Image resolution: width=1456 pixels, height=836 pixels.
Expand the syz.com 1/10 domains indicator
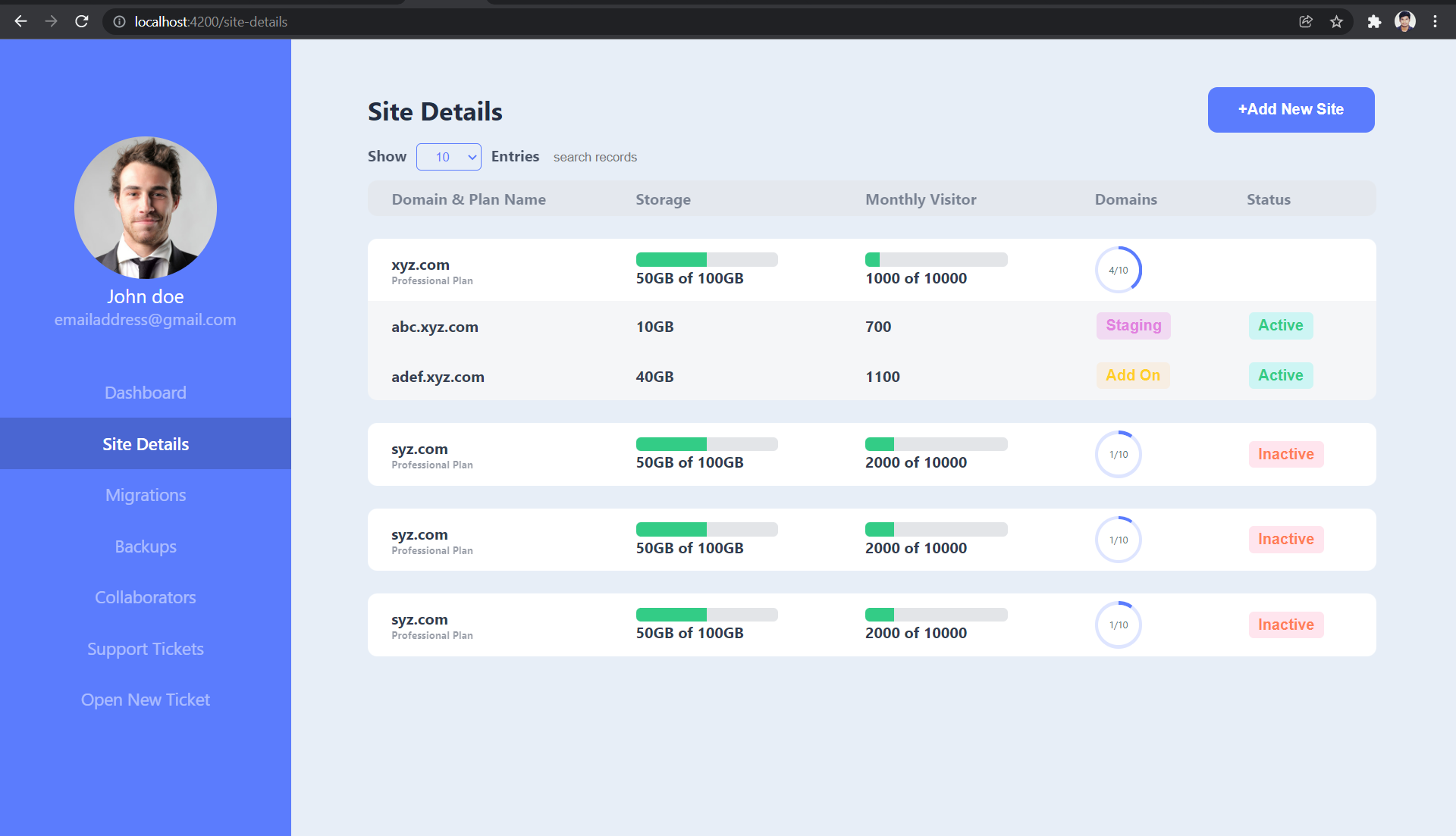tap(1118, 454)
